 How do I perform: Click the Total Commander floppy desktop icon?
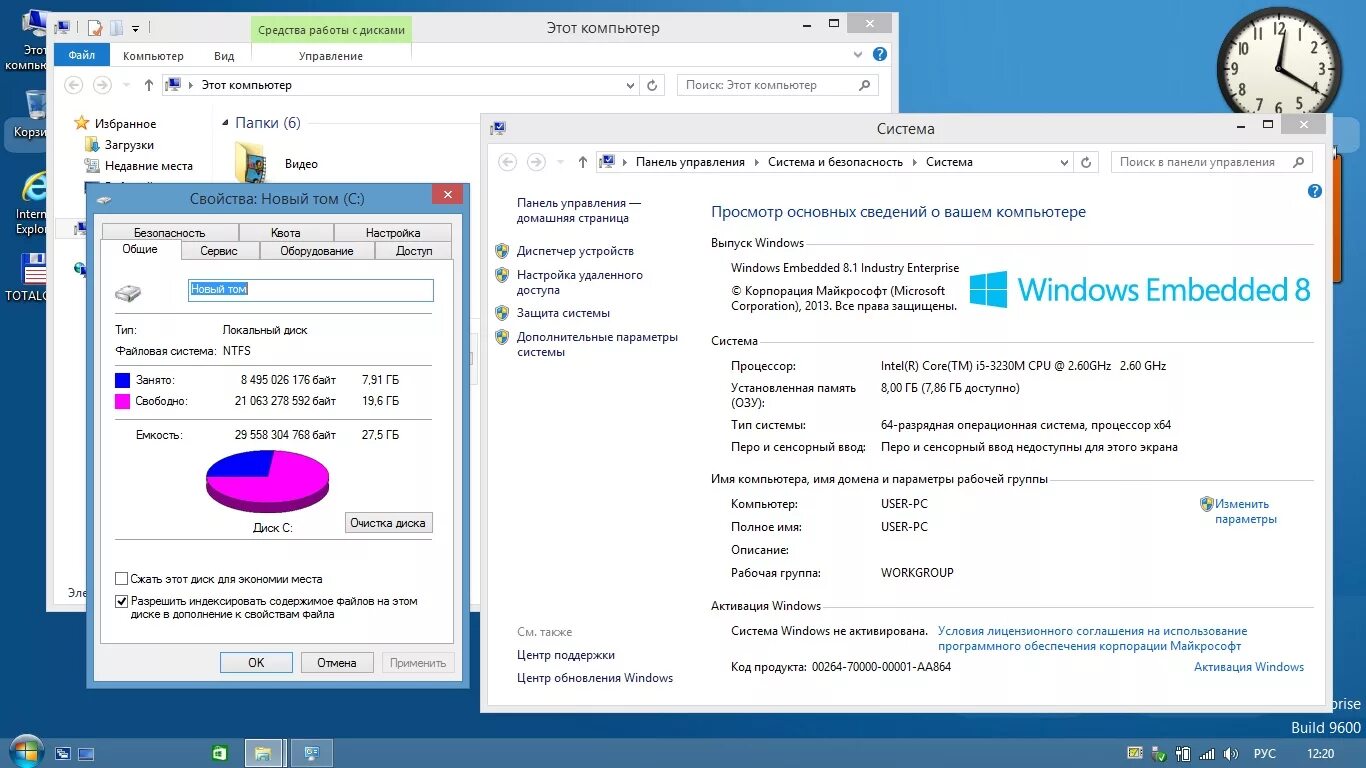pyautogui.click(x=33, y=270)
